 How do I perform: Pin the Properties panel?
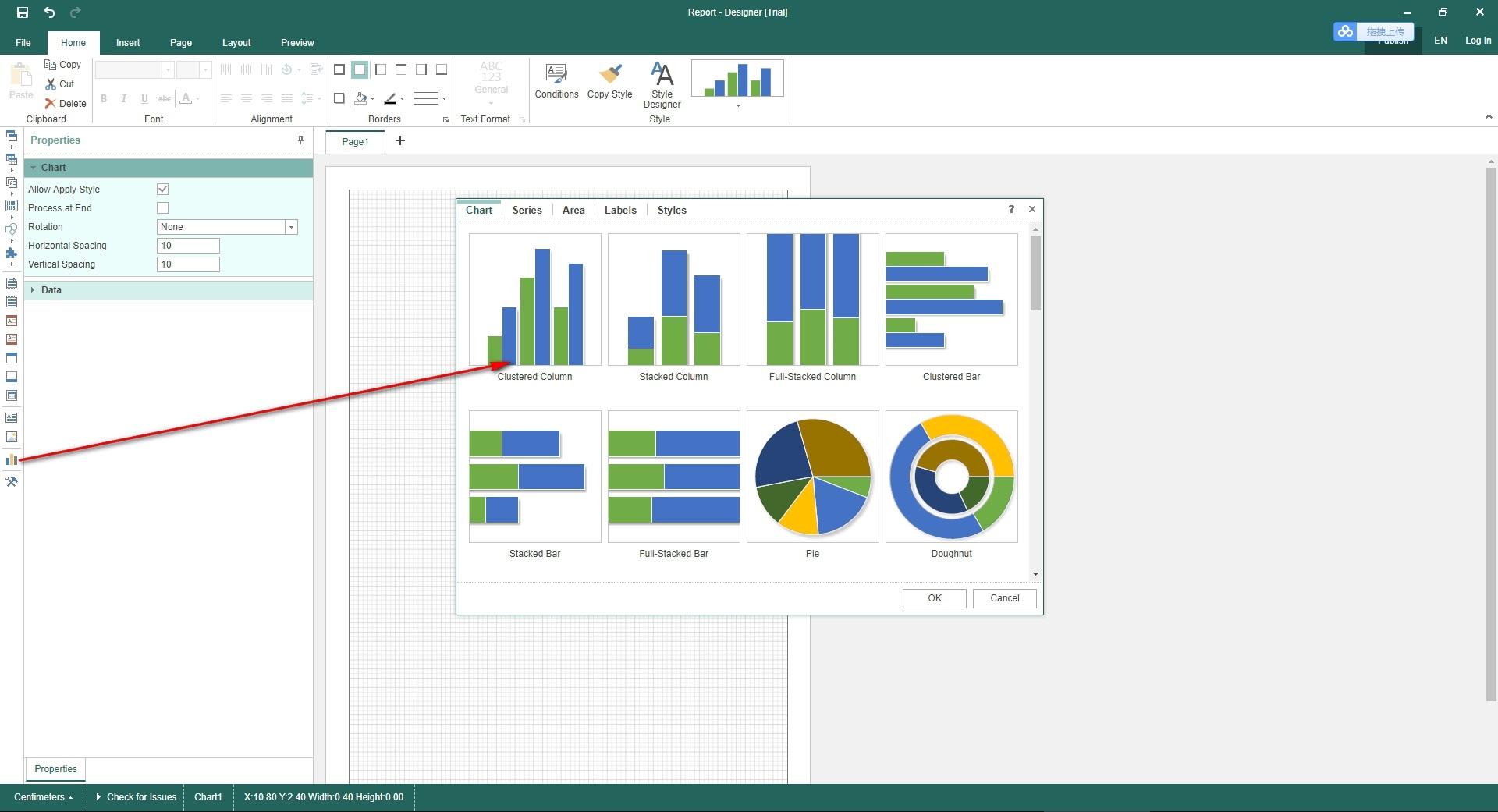[300, 140]
